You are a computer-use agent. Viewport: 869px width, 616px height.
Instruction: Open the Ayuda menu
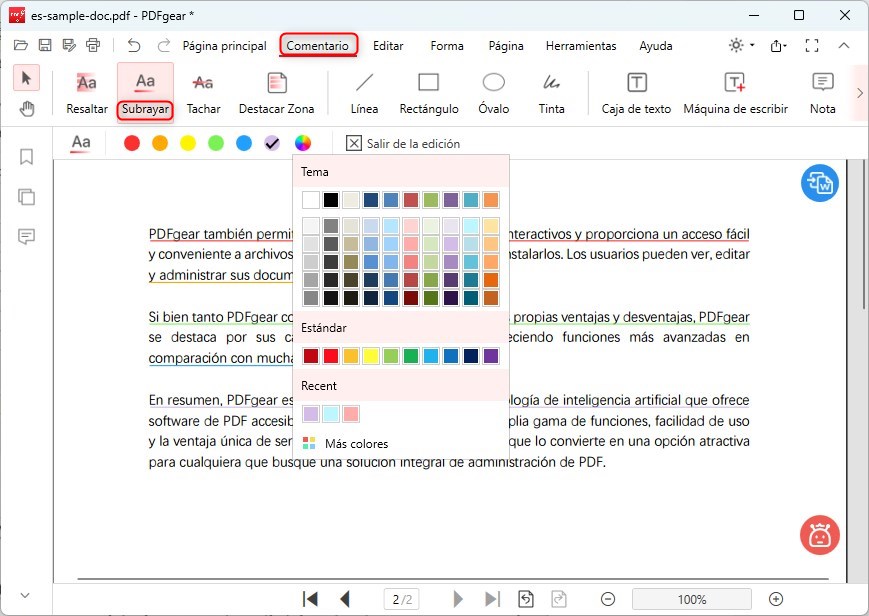pyautogui.click(x=656, y=45)
